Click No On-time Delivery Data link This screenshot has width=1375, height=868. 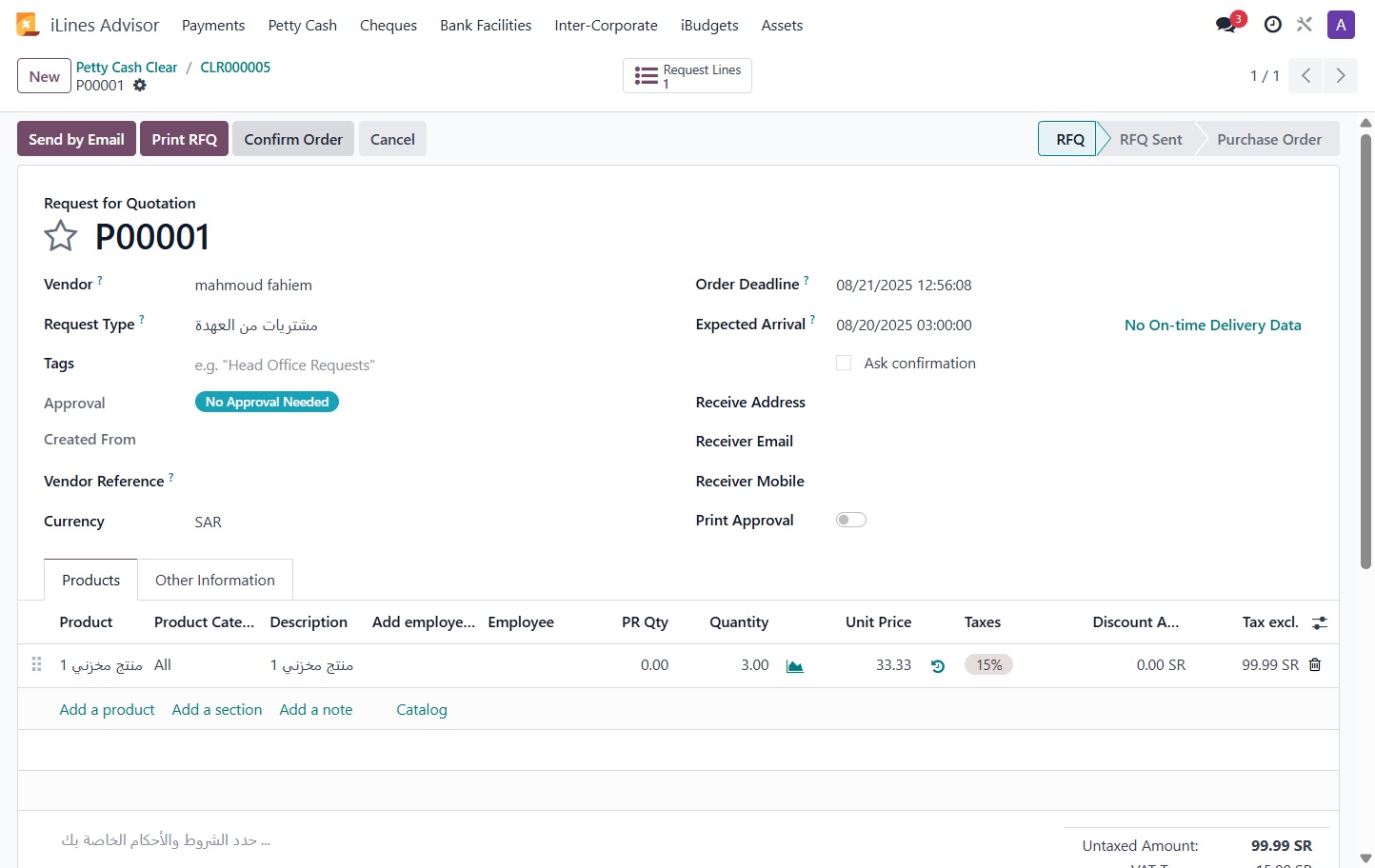[x=1212, y=325]
